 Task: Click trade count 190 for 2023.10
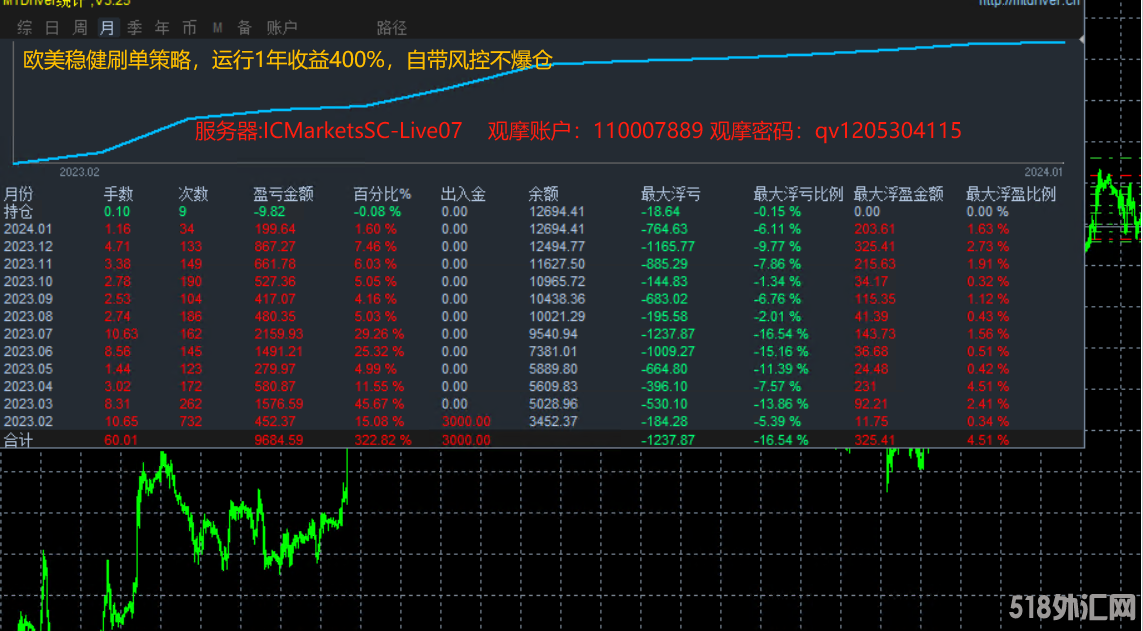[x=191, y=281]
